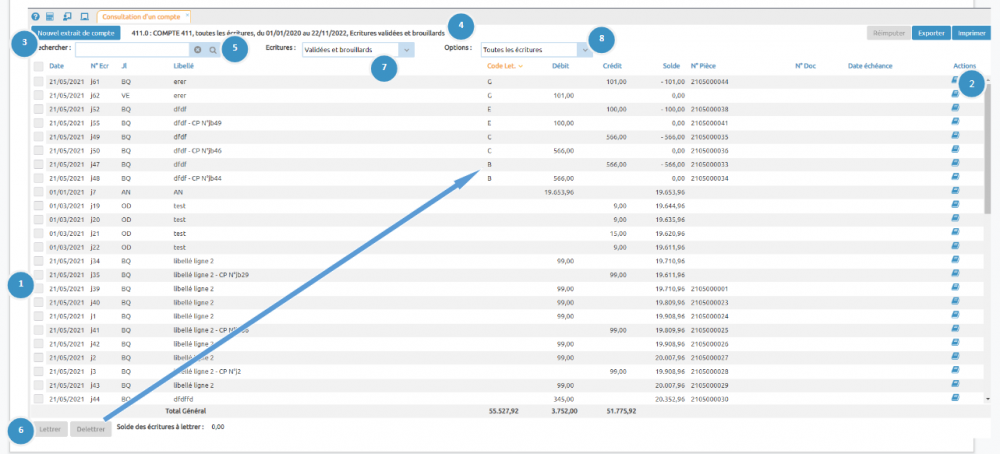Focus the Rechercher search field

[x=132, y=49]
